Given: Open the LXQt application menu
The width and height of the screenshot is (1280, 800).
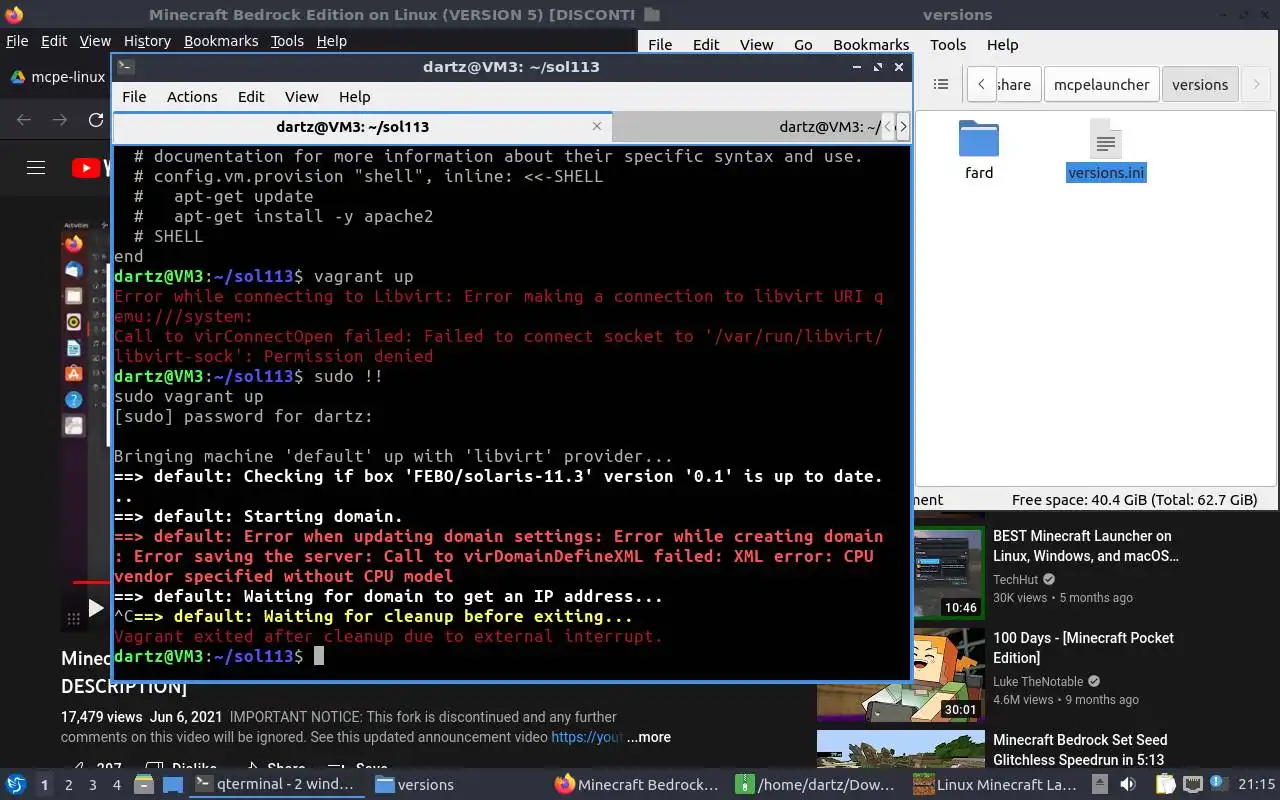Looking at the screenshot, I should (x=16, y=784).
